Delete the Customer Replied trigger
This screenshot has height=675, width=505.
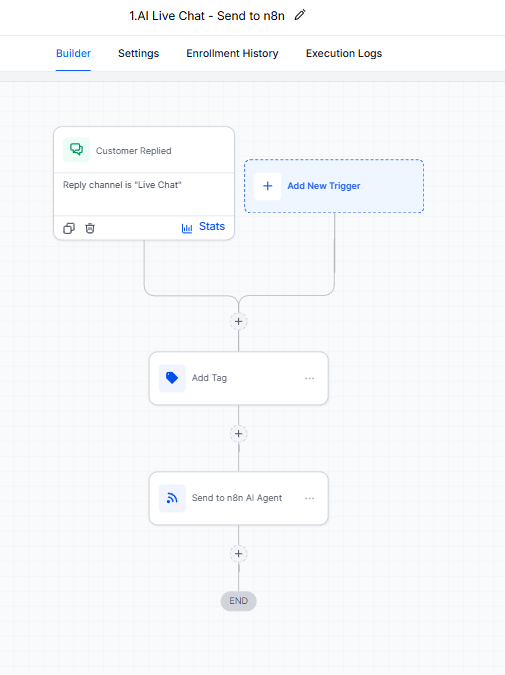click(90, 228)
